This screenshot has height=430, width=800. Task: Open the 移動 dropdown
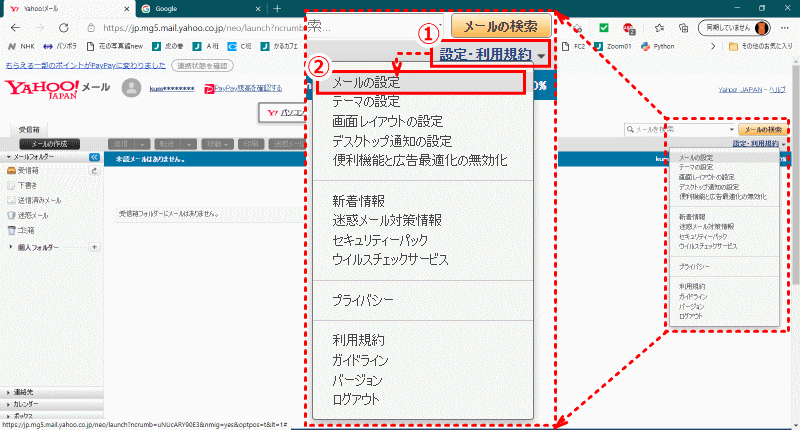coord(218,144)
